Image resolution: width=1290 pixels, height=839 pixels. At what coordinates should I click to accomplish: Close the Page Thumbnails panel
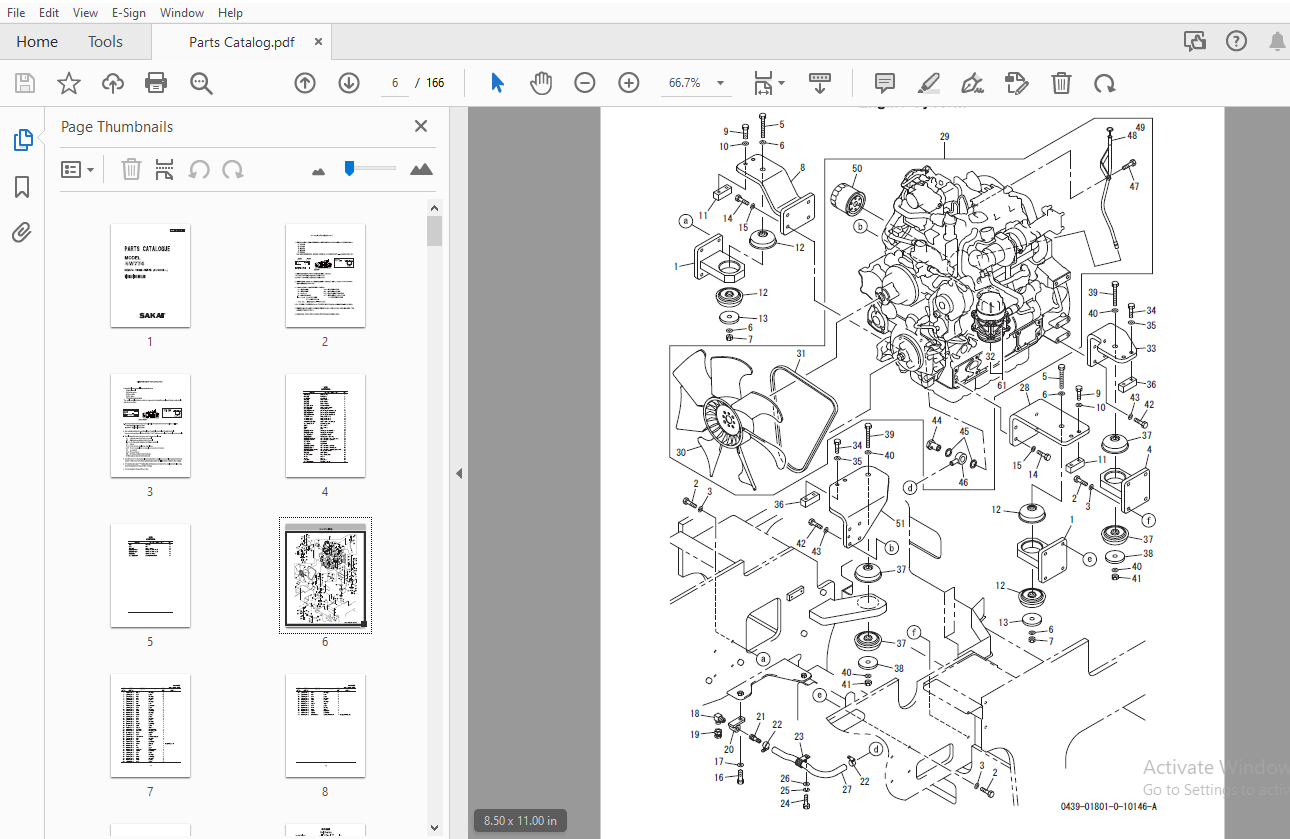coord(421,126)
